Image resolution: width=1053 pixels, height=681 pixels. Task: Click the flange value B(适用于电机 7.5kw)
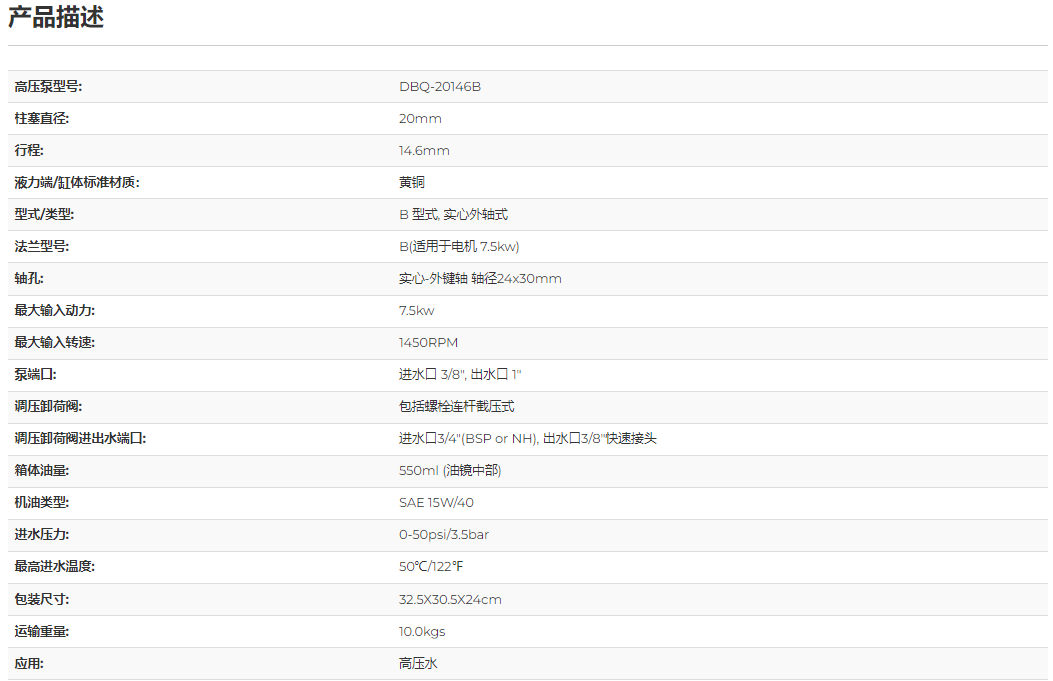click(x=459, y=247)
